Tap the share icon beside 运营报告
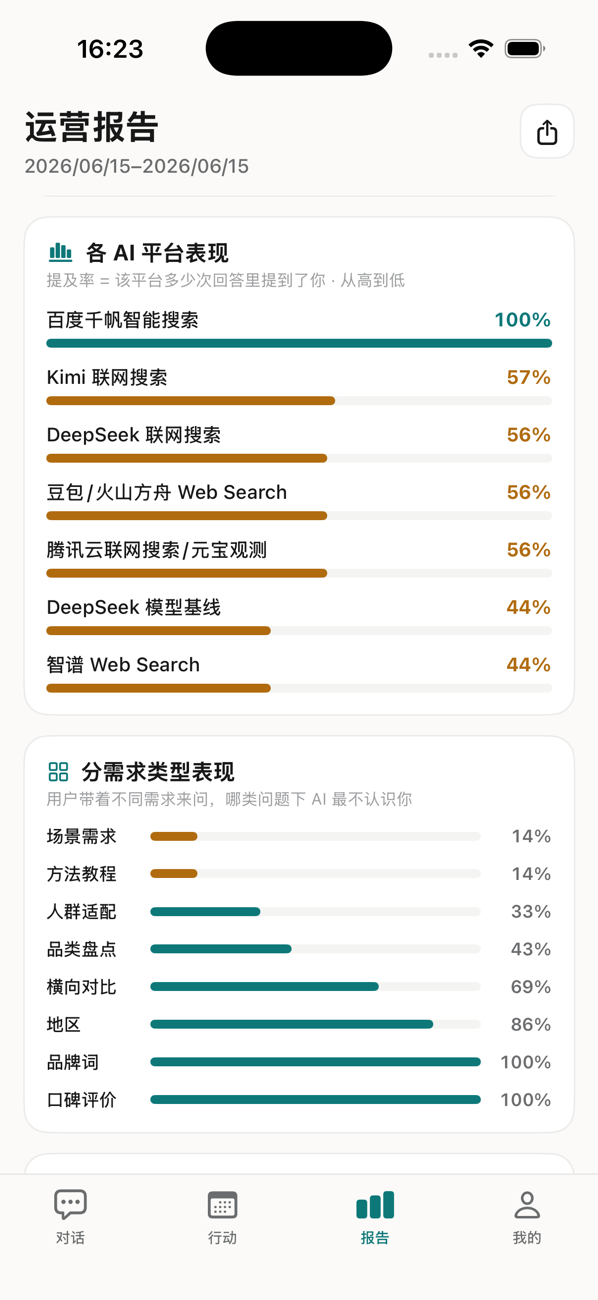The width and height of the screenshot is (598, 1300). (x=547, y=131)
